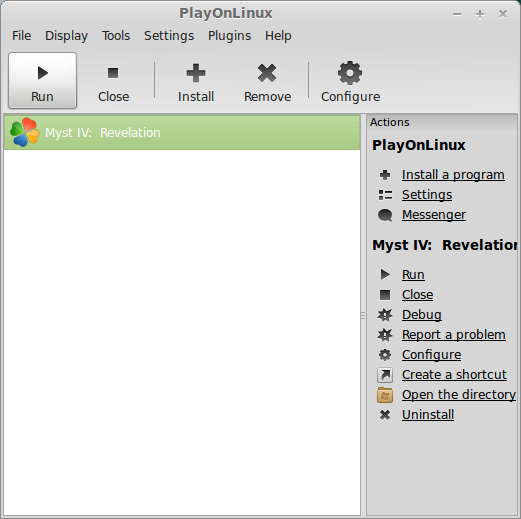
Task: Maximize the PlayOnLinux window
Action: [480, 14]
